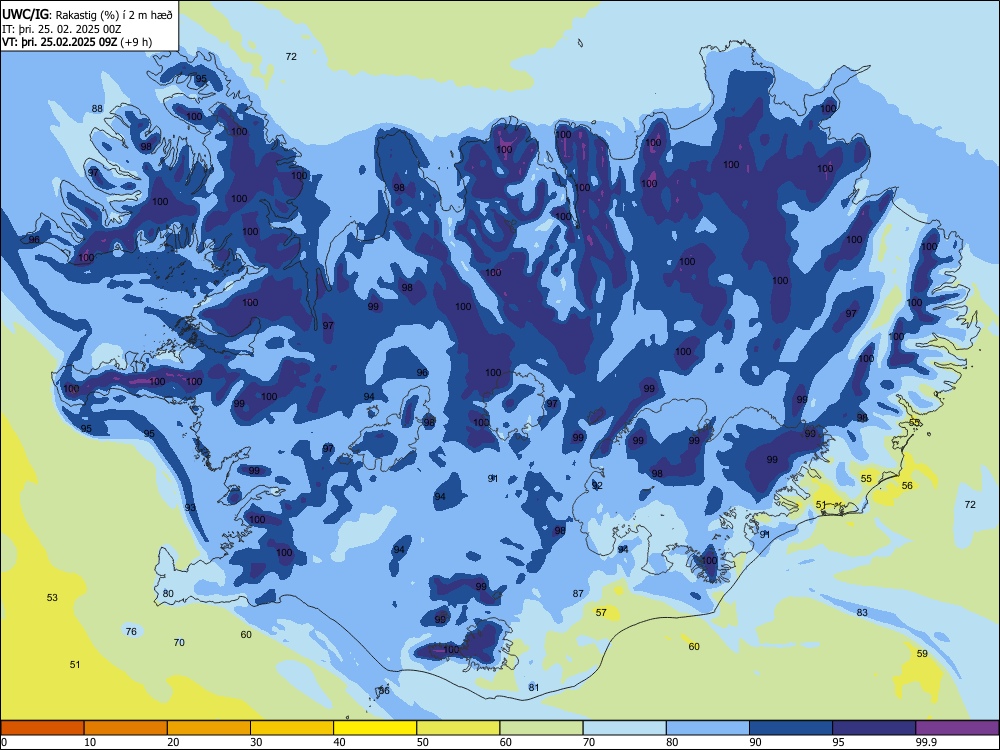Pick the 20–30 light orange legend swatch
This screenshot has width=1000, height=750.
[x=209, y=728]
